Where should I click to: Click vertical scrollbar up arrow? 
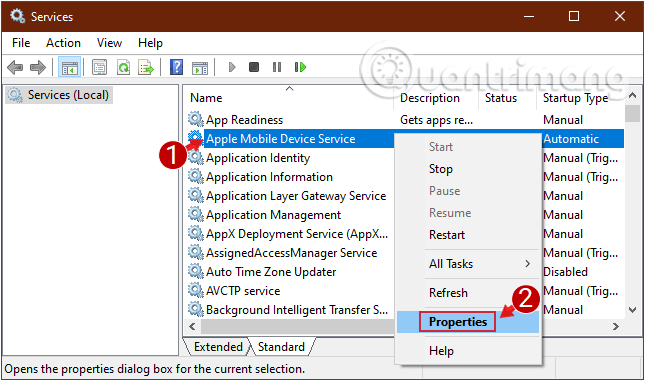pyautogui.click(x=633, y=95)
